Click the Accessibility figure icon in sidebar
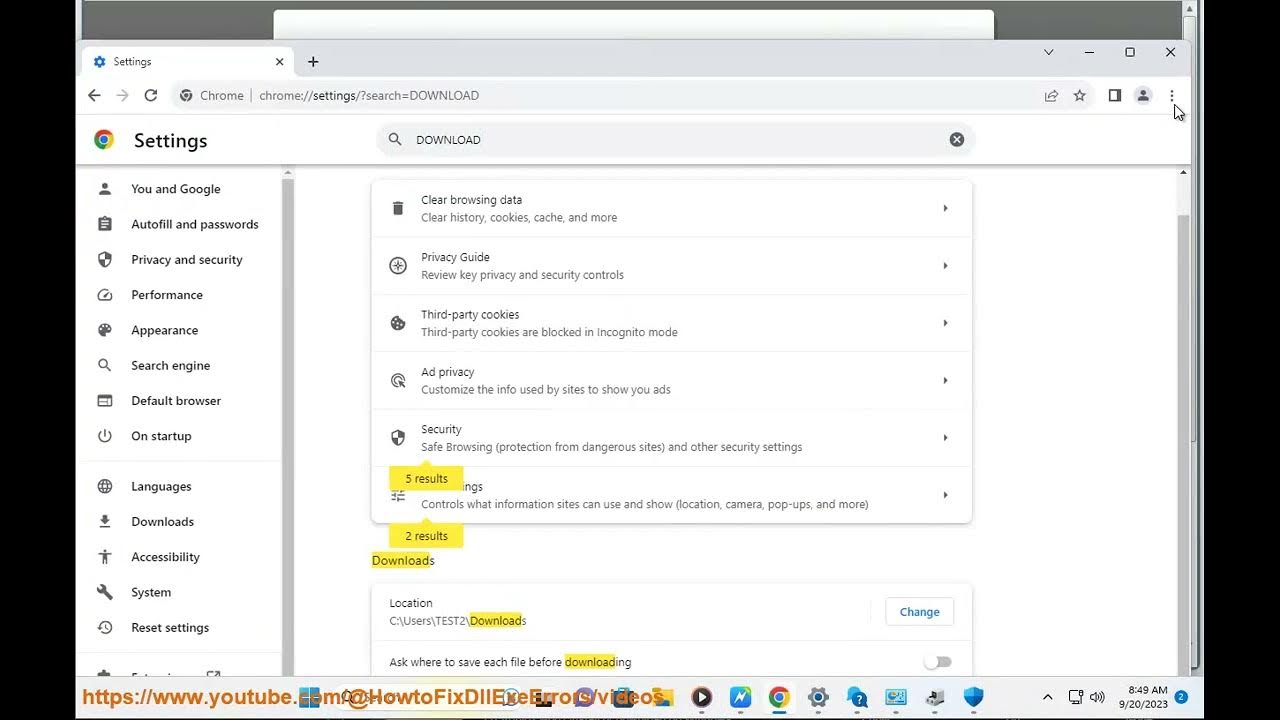 click(105, 557)
